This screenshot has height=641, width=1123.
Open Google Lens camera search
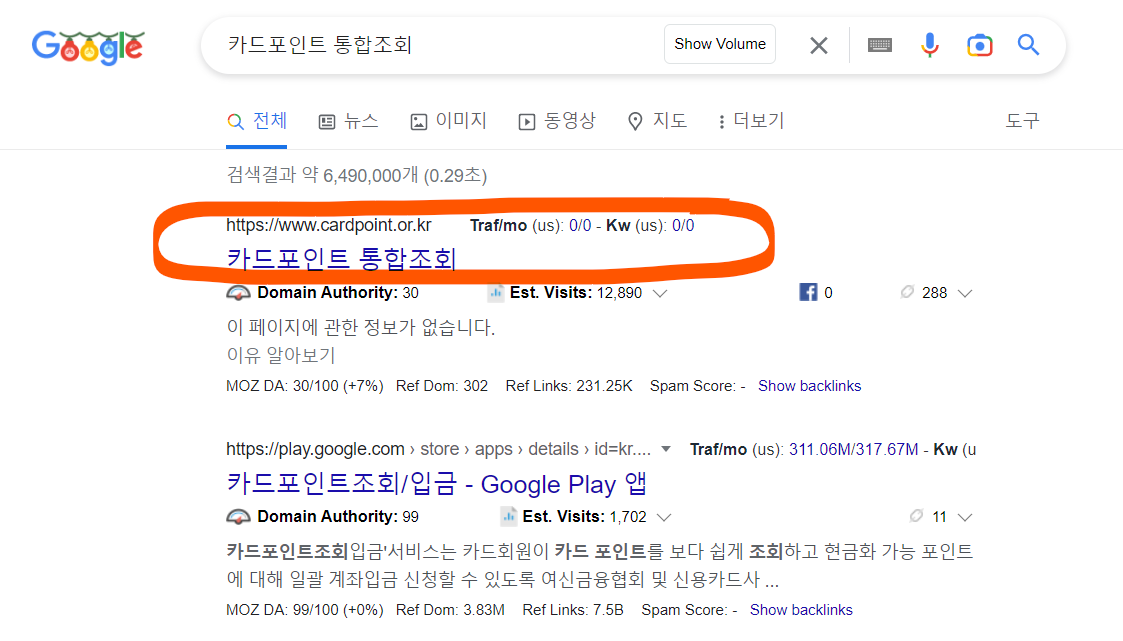click(979, 44)
